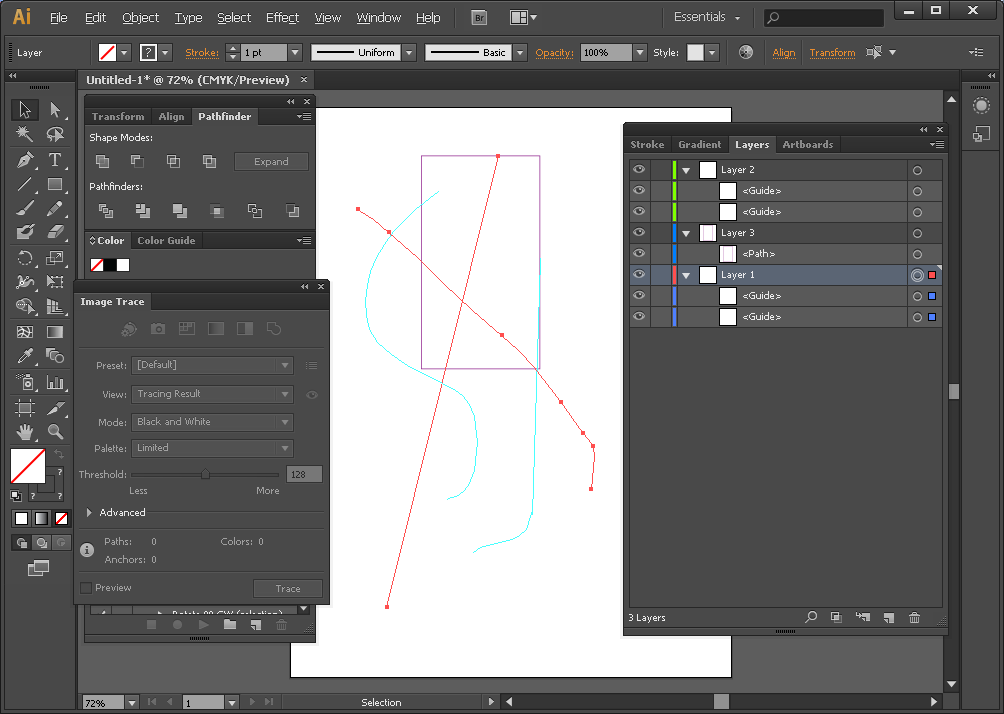This screenshot has width=1004, height=714.
Task: Open the File menu
Action: [59, 18]
